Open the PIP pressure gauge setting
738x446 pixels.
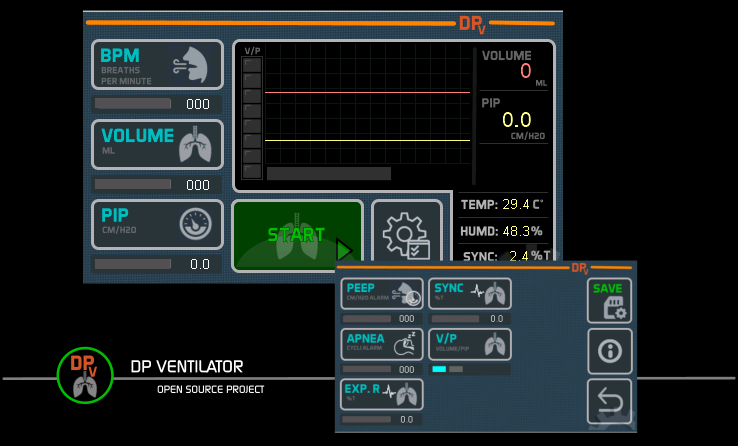[x=157, y=224]
